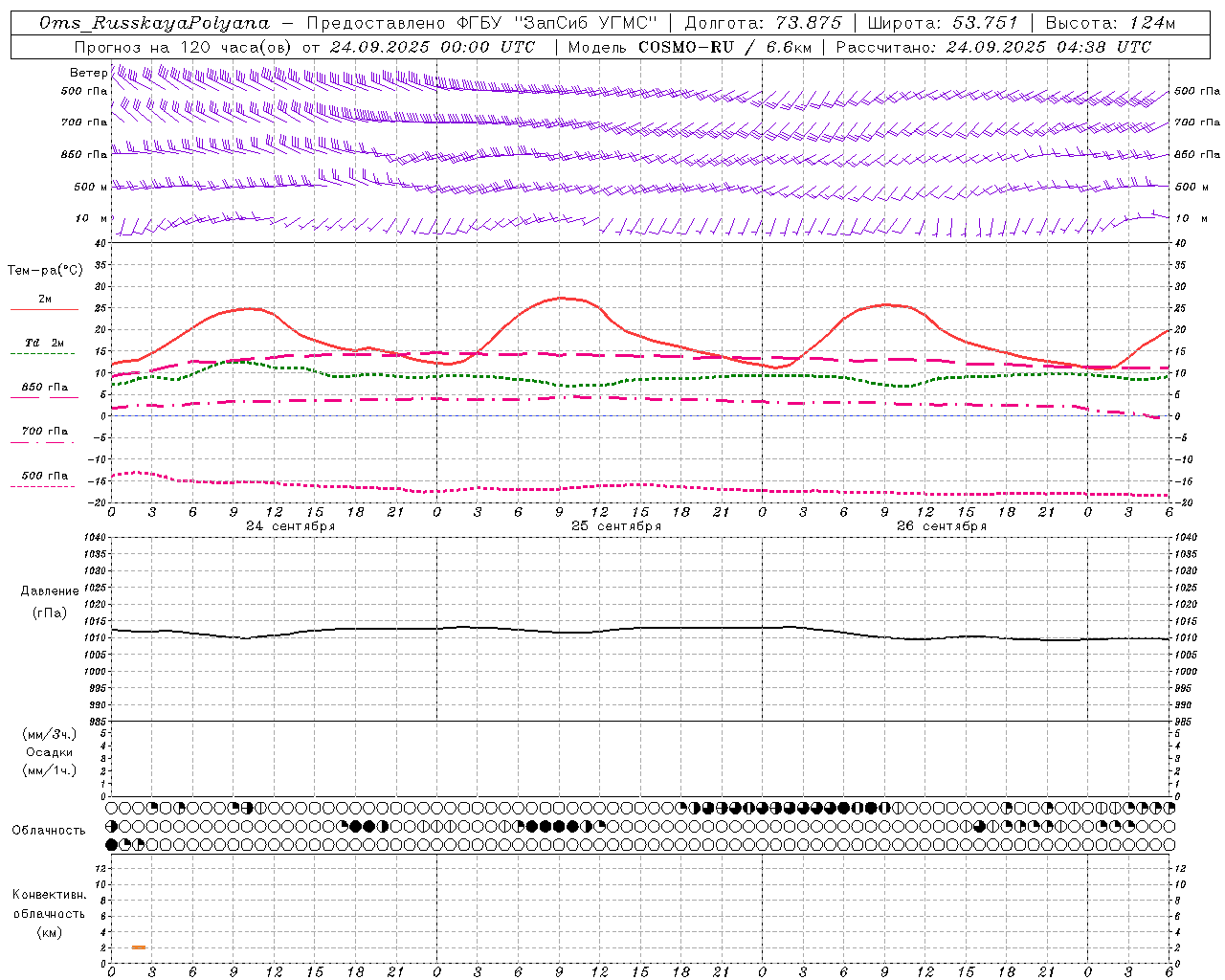Click the 24 сентября date label
Image resolution: width=1225 pixels, height=980 pixels.
coord(291,526)
